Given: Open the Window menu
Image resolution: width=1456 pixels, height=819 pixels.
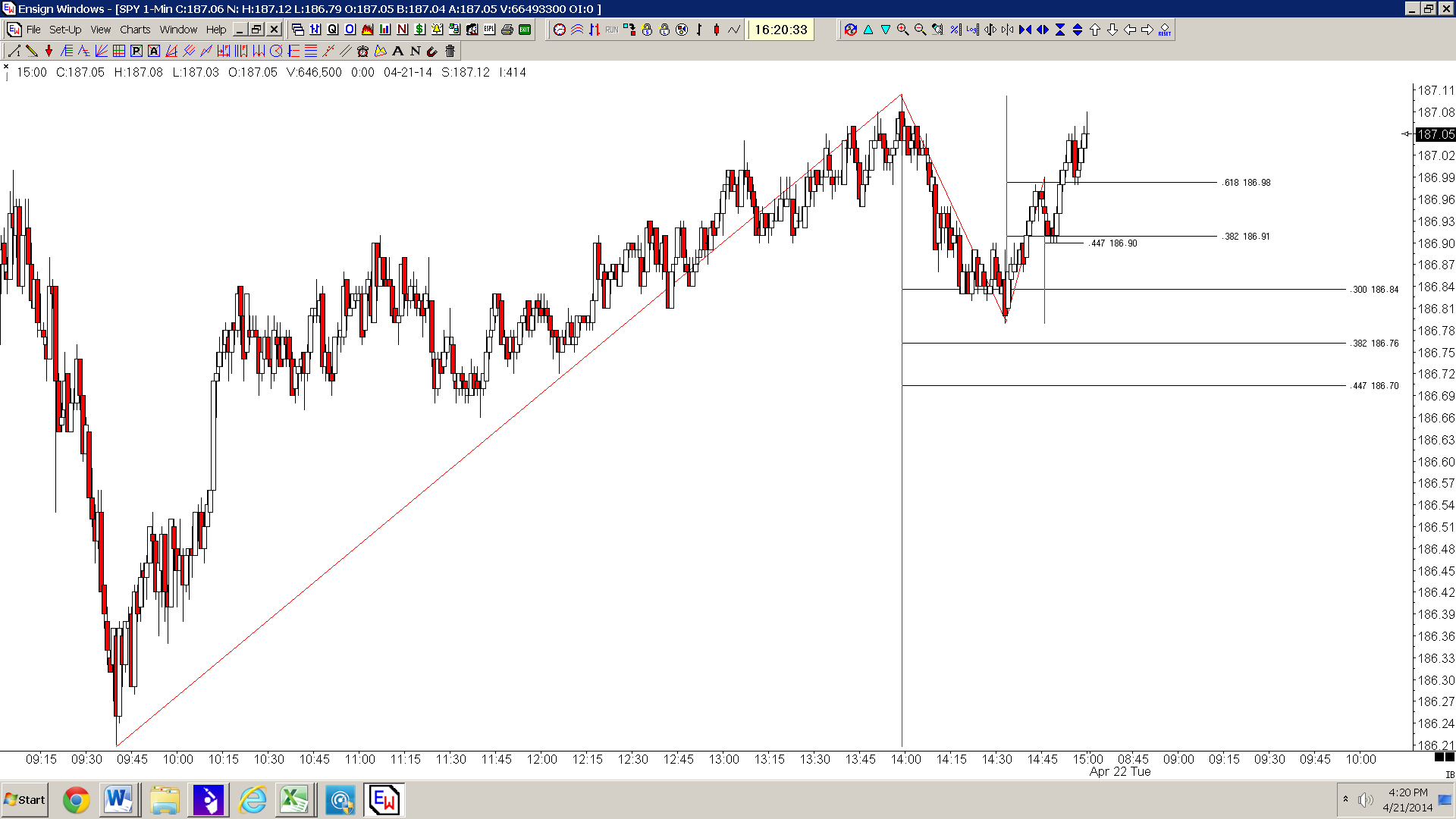Looking at the screenshot, I should tap(178, 30).
